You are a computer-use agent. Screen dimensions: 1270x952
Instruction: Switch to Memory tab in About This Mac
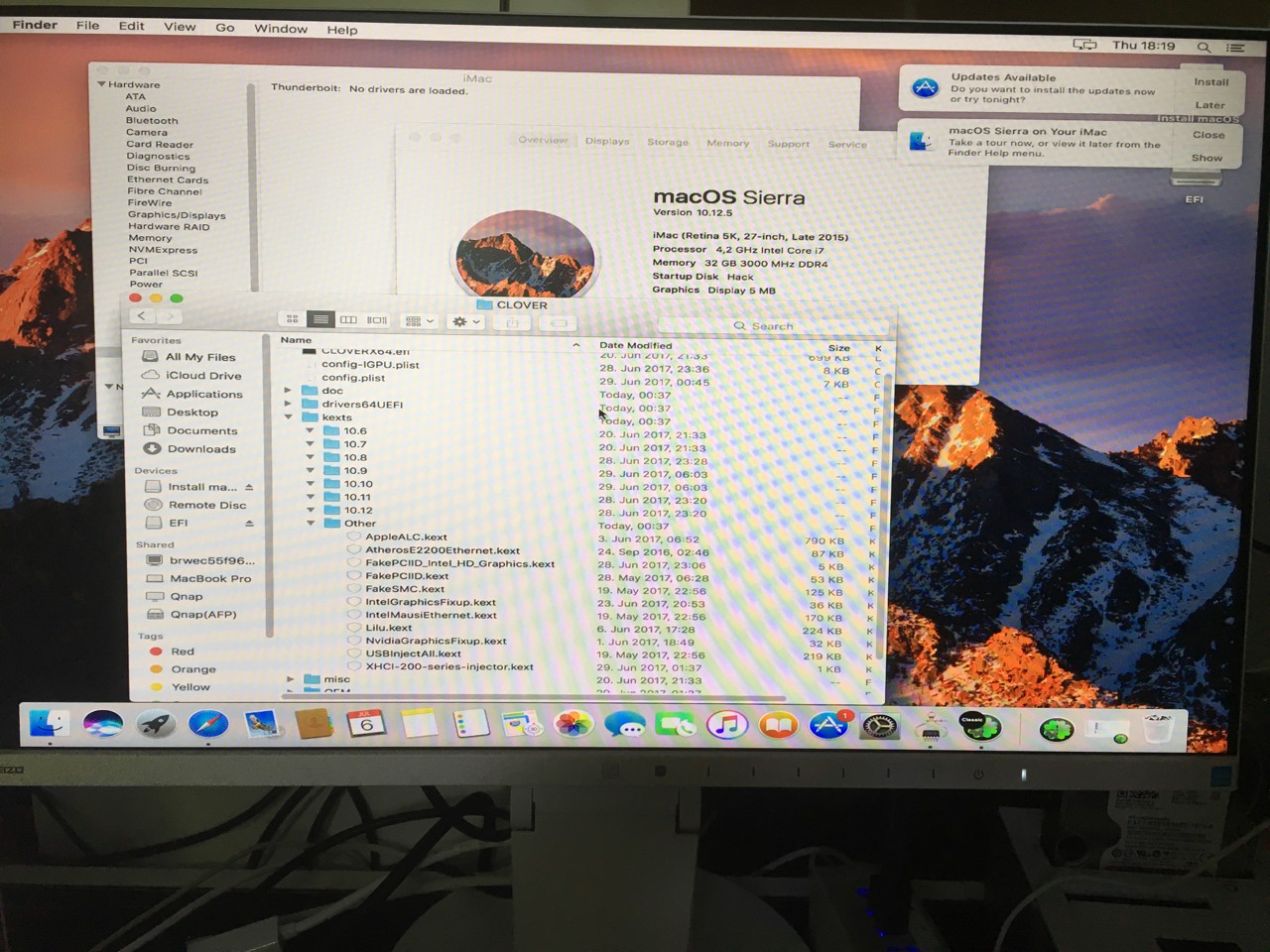point(728,143)
